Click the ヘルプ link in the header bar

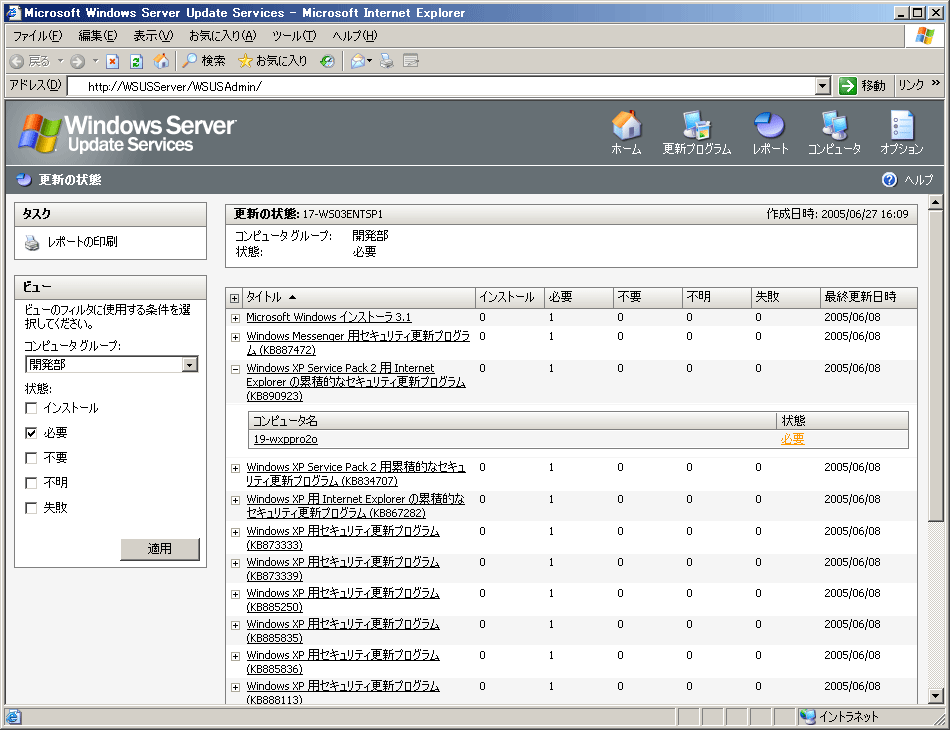[x=918, y=180]
